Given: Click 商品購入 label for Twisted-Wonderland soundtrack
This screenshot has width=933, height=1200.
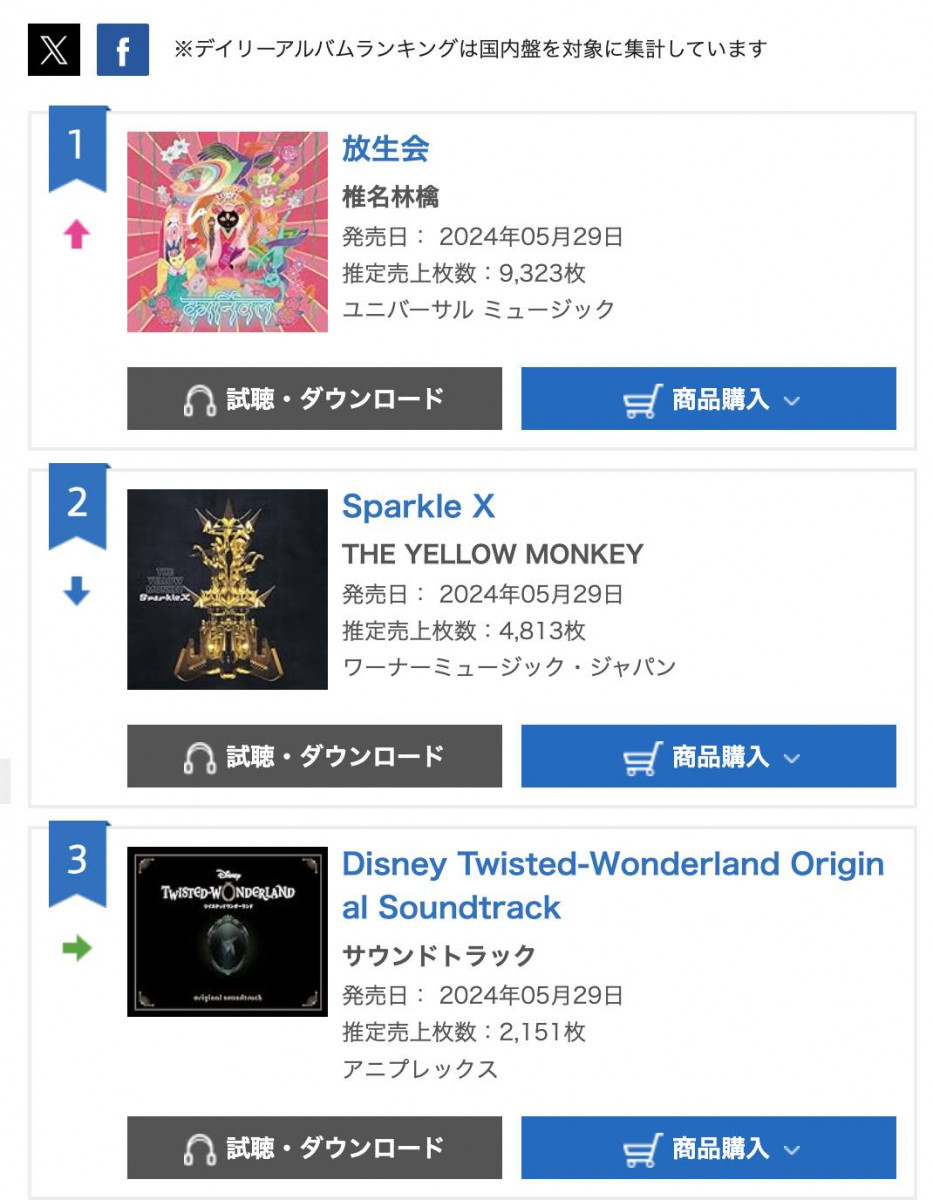Looking at the screenshot, I should 720,1148.
